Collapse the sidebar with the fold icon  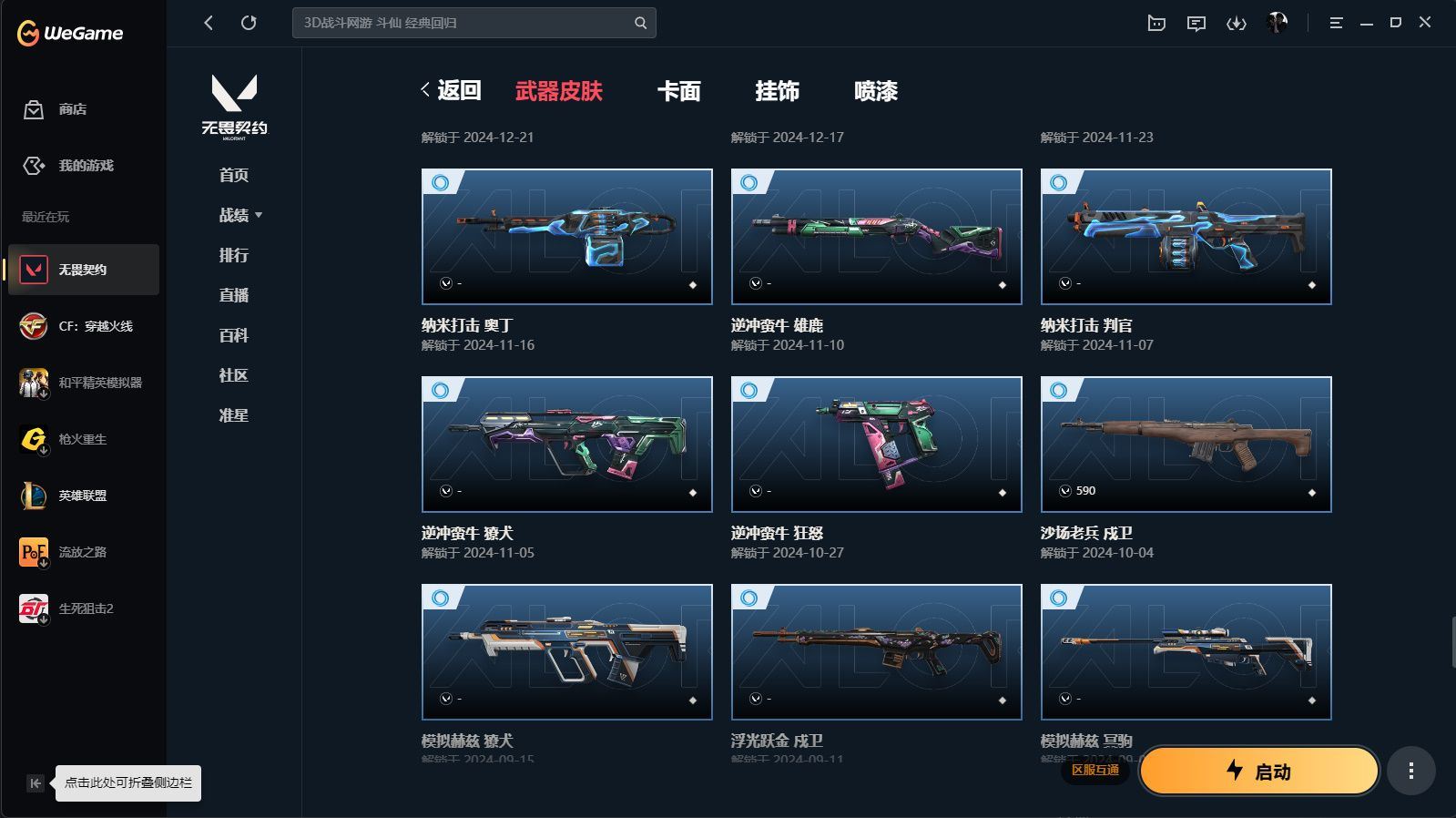click(x=35, y=783)
